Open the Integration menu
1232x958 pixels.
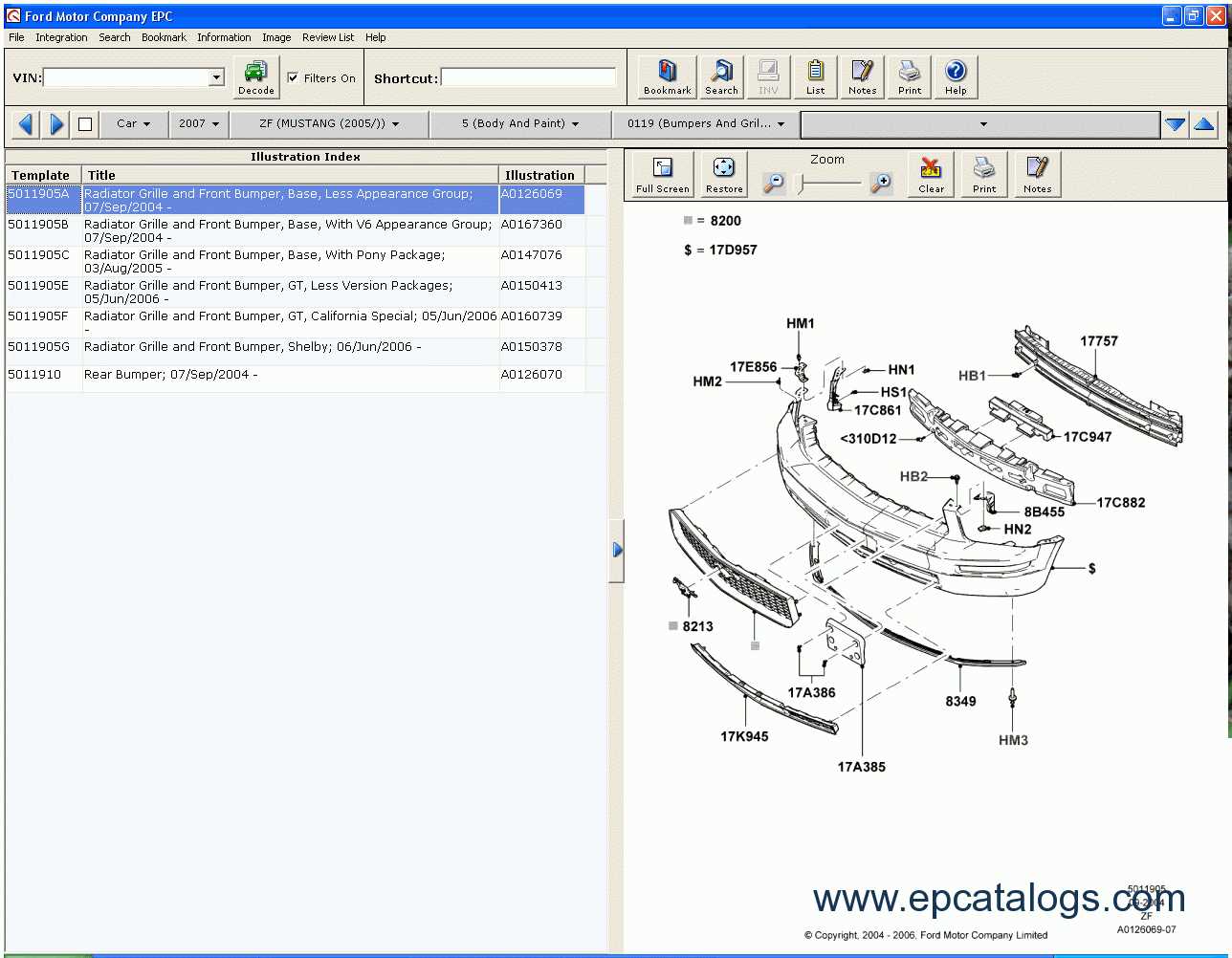61,37
